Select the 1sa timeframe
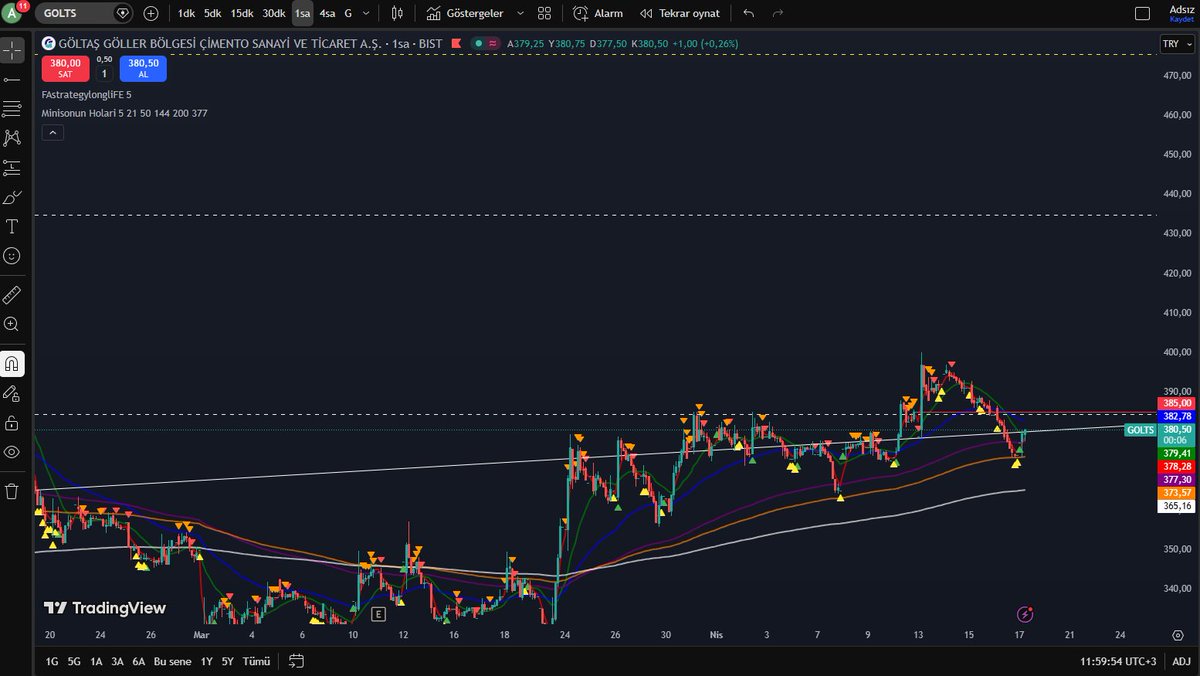 pos(302,13)
